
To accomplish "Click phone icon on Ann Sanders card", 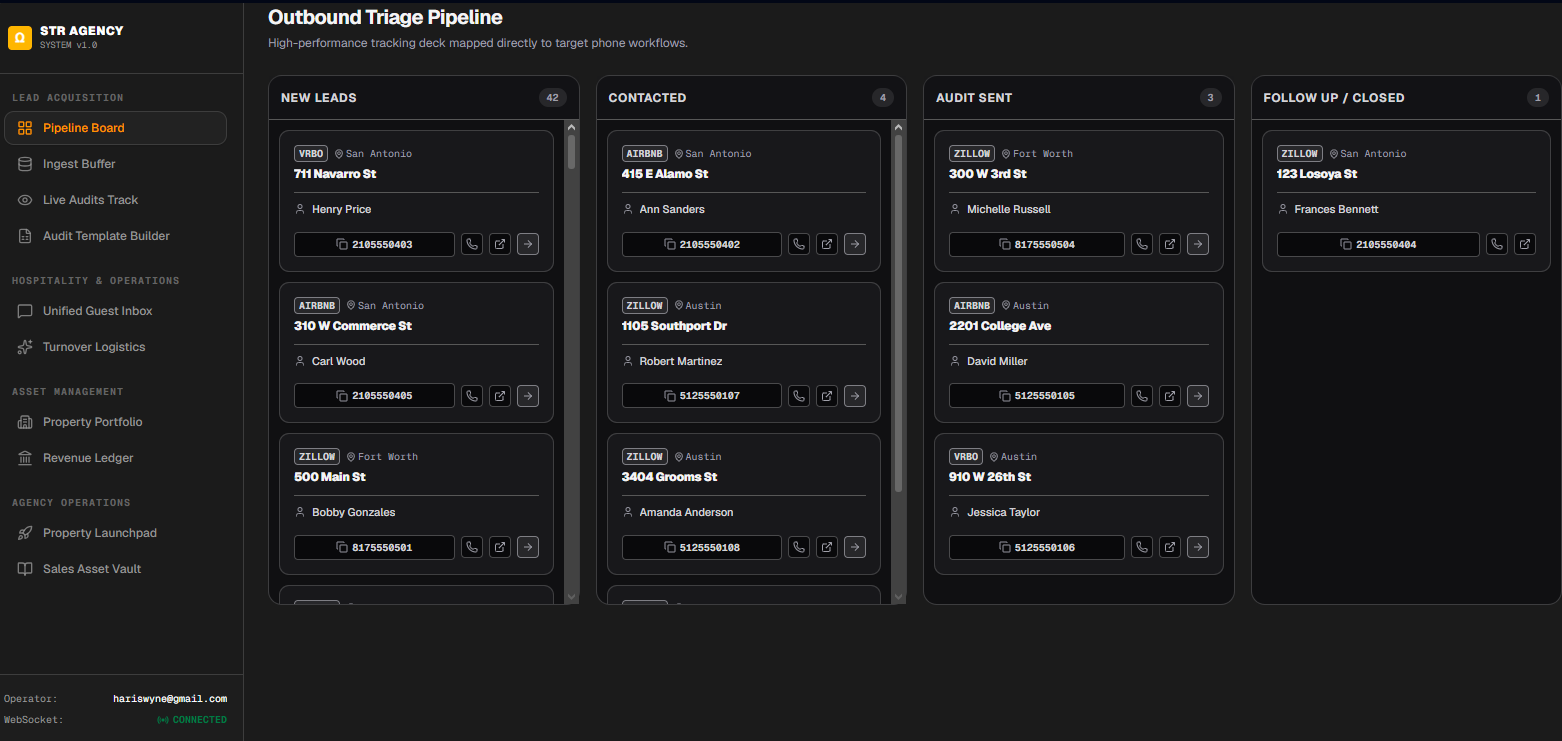I will pos(799,244).
